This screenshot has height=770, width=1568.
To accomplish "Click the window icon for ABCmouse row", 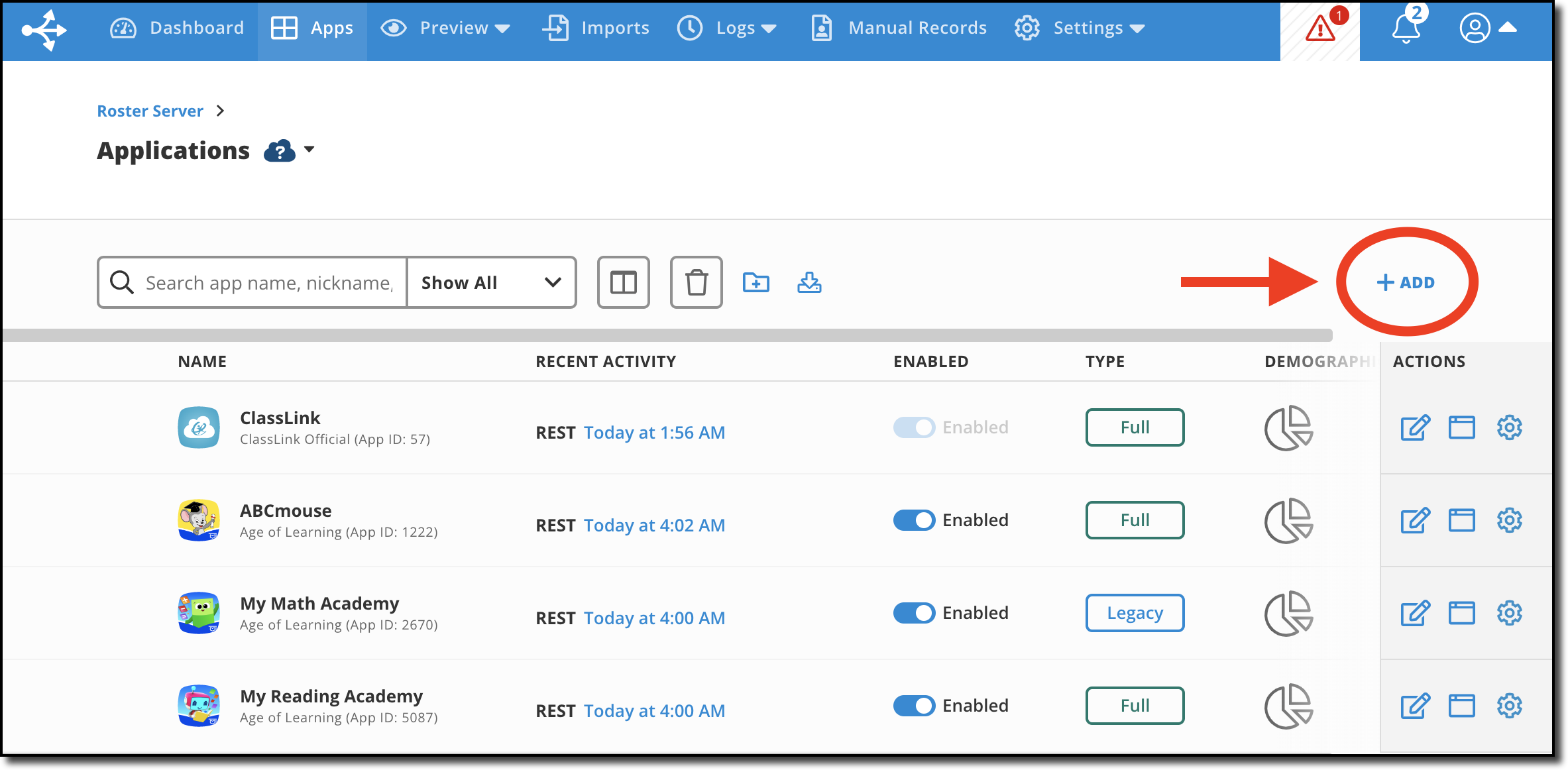I will tap(1461, 520).
